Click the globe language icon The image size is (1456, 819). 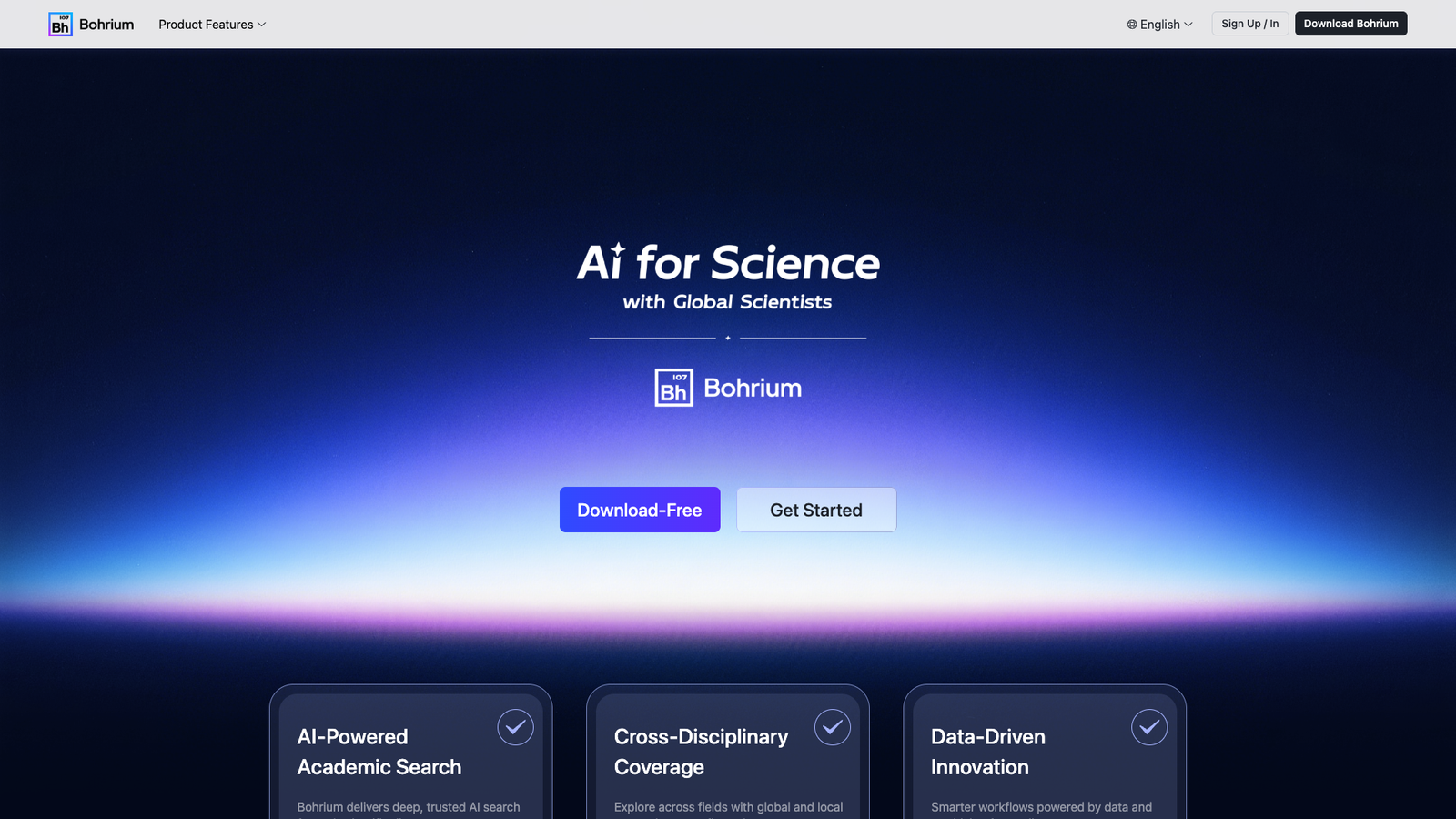click(x=1132, y=25)
